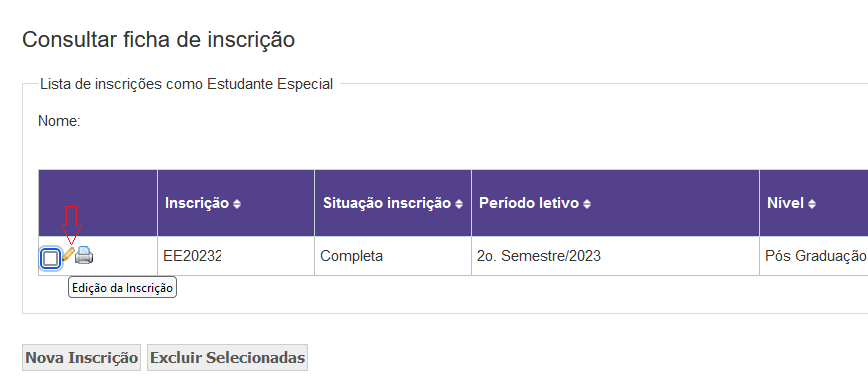Select the Consultar ficha de inscrição heading

pos(158,40)
